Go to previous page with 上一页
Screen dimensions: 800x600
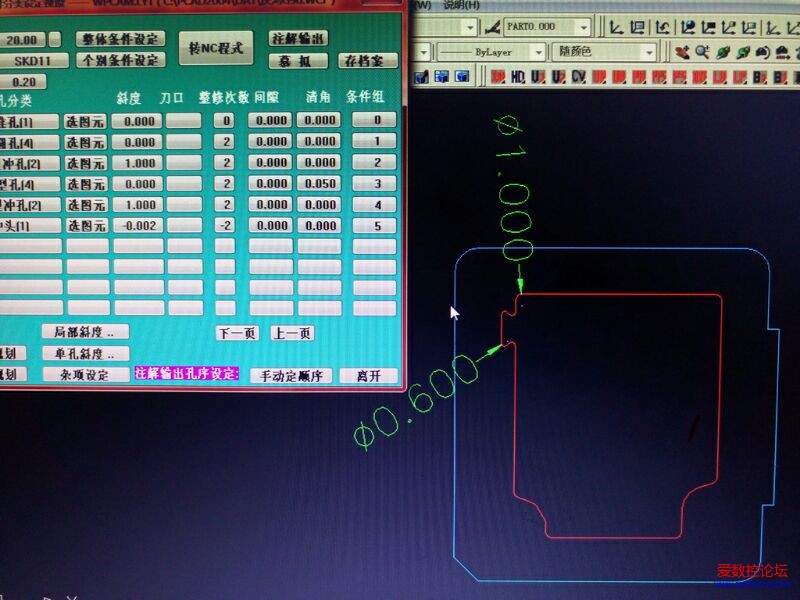click(292, 333)
